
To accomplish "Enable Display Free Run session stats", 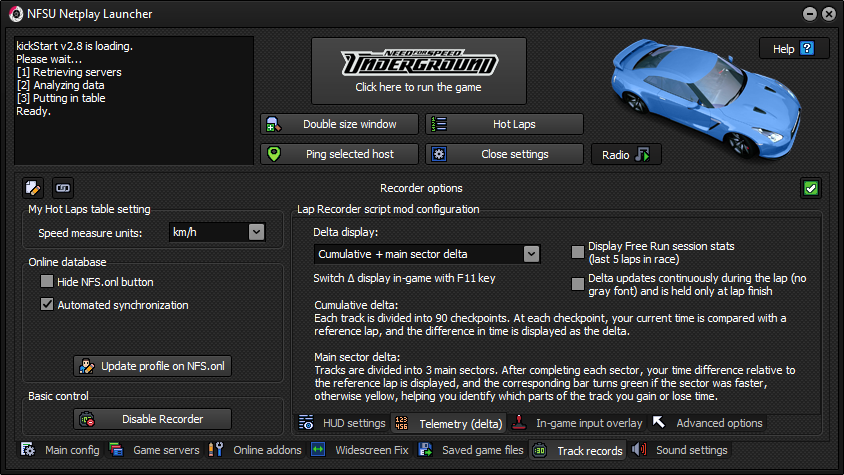I will click(x=578, y=252).
